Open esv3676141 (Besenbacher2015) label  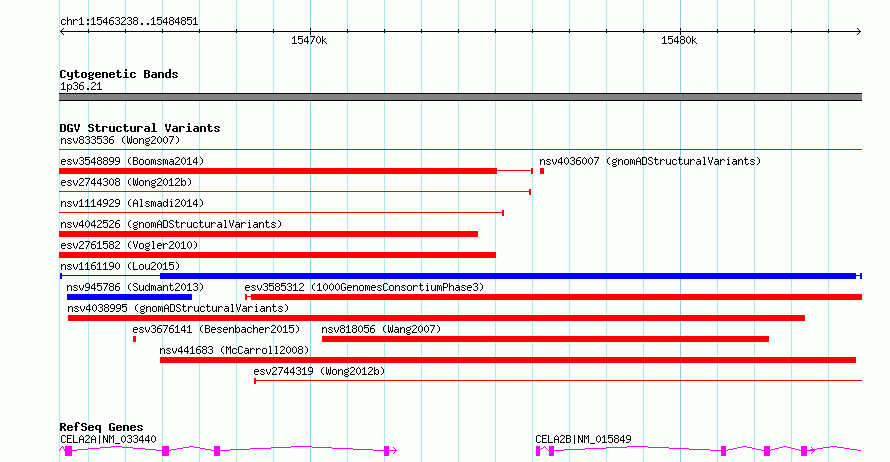click(216, 329)
